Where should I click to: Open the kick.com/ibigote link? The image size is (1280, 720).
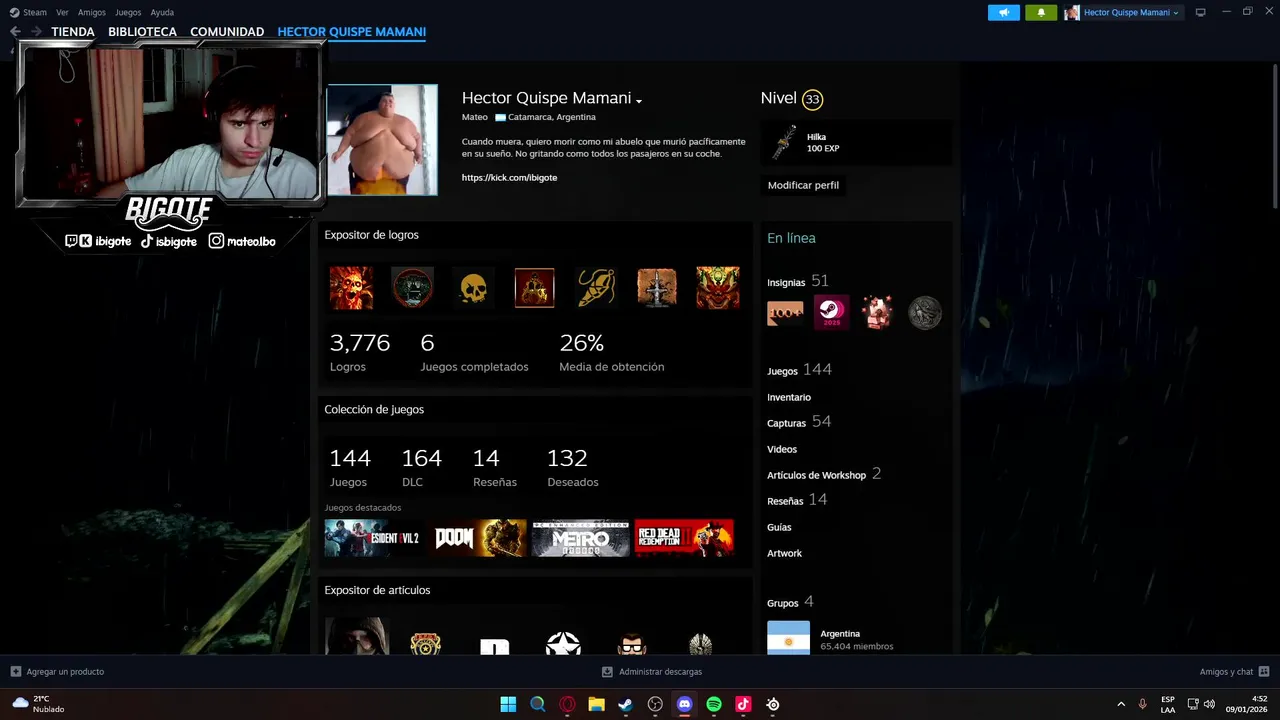point(509,177)
